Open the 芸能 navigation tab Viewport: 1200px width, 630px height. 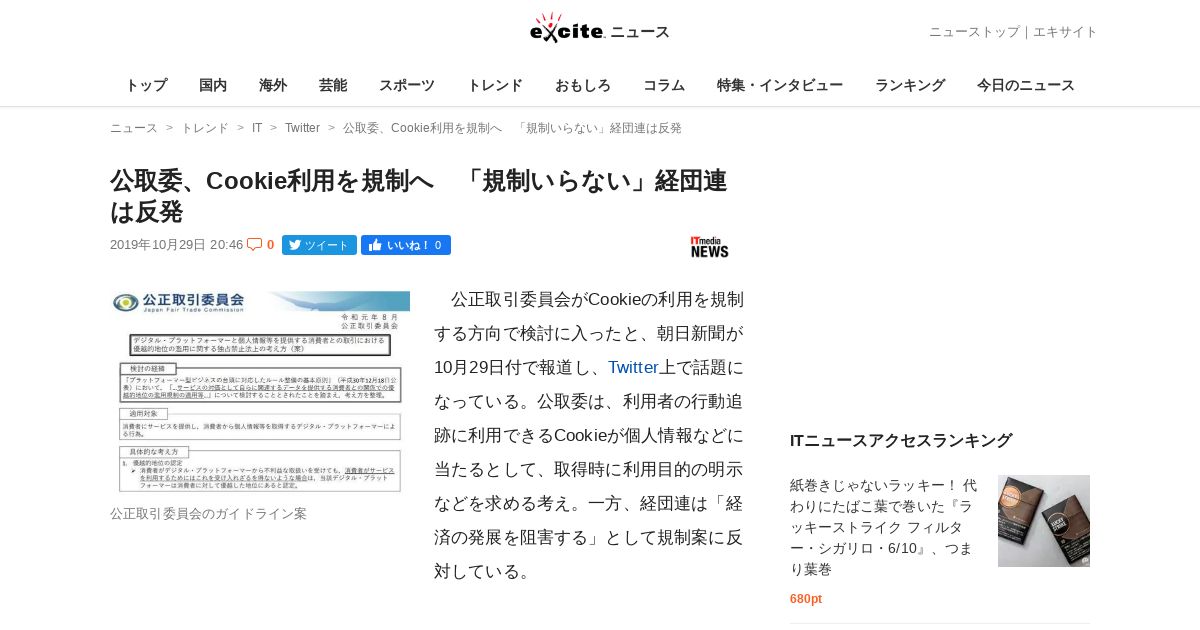pyautogui.click(x=333, y=85)
